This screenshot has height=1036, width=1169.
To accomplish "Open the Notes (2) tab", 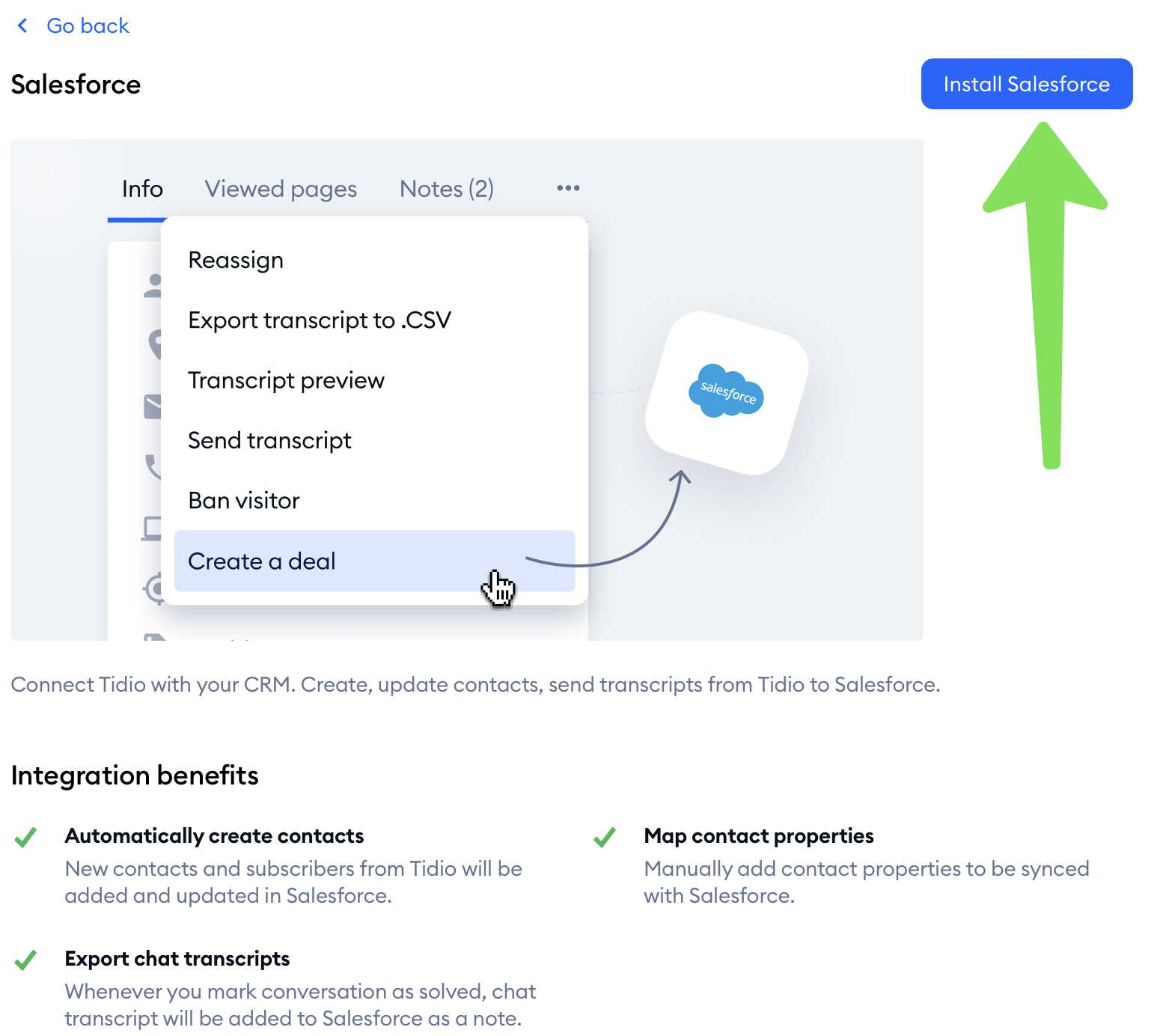I will point(447,189).
